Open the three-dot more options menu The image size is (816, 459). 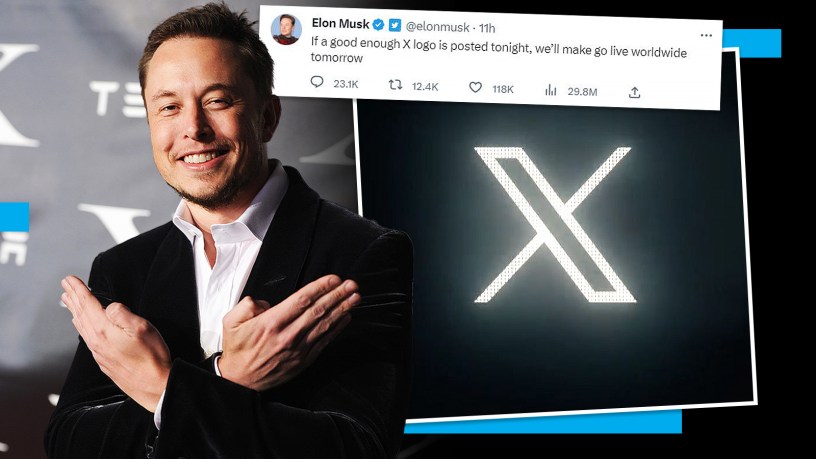(706, 35)
